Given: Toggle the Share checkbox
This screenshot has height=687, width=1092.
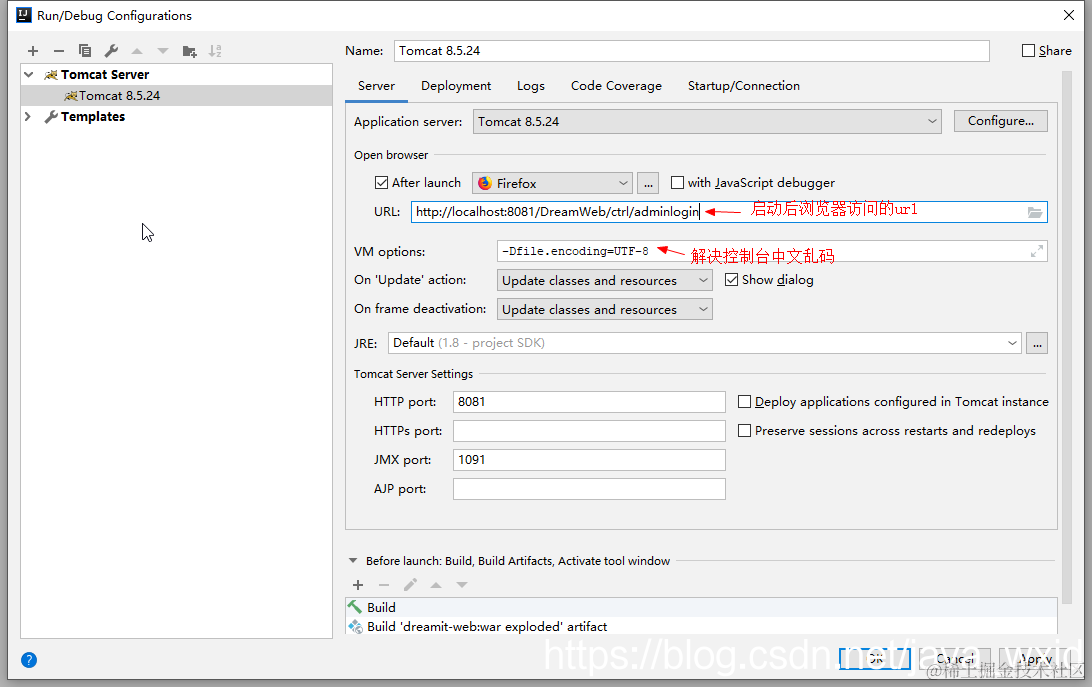Looking at the screenshot, I should click(x=1028, y=51).
